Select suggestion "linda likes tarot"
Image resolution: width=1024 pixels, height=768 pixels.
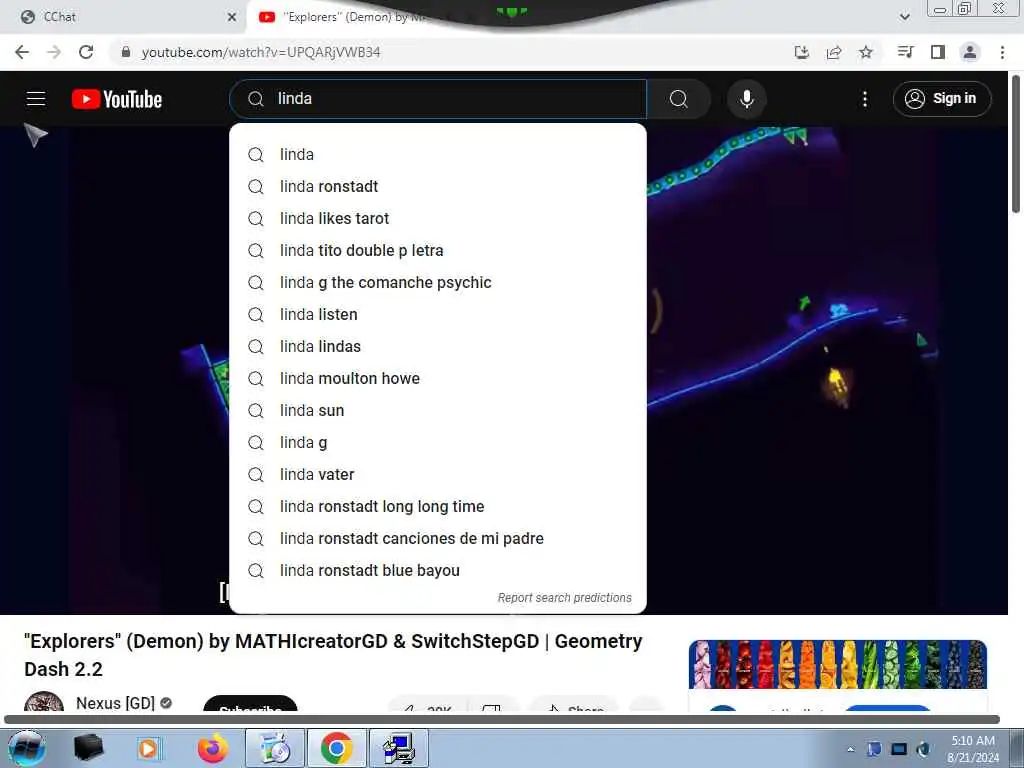pyautogui.click(x=438, y=218)
